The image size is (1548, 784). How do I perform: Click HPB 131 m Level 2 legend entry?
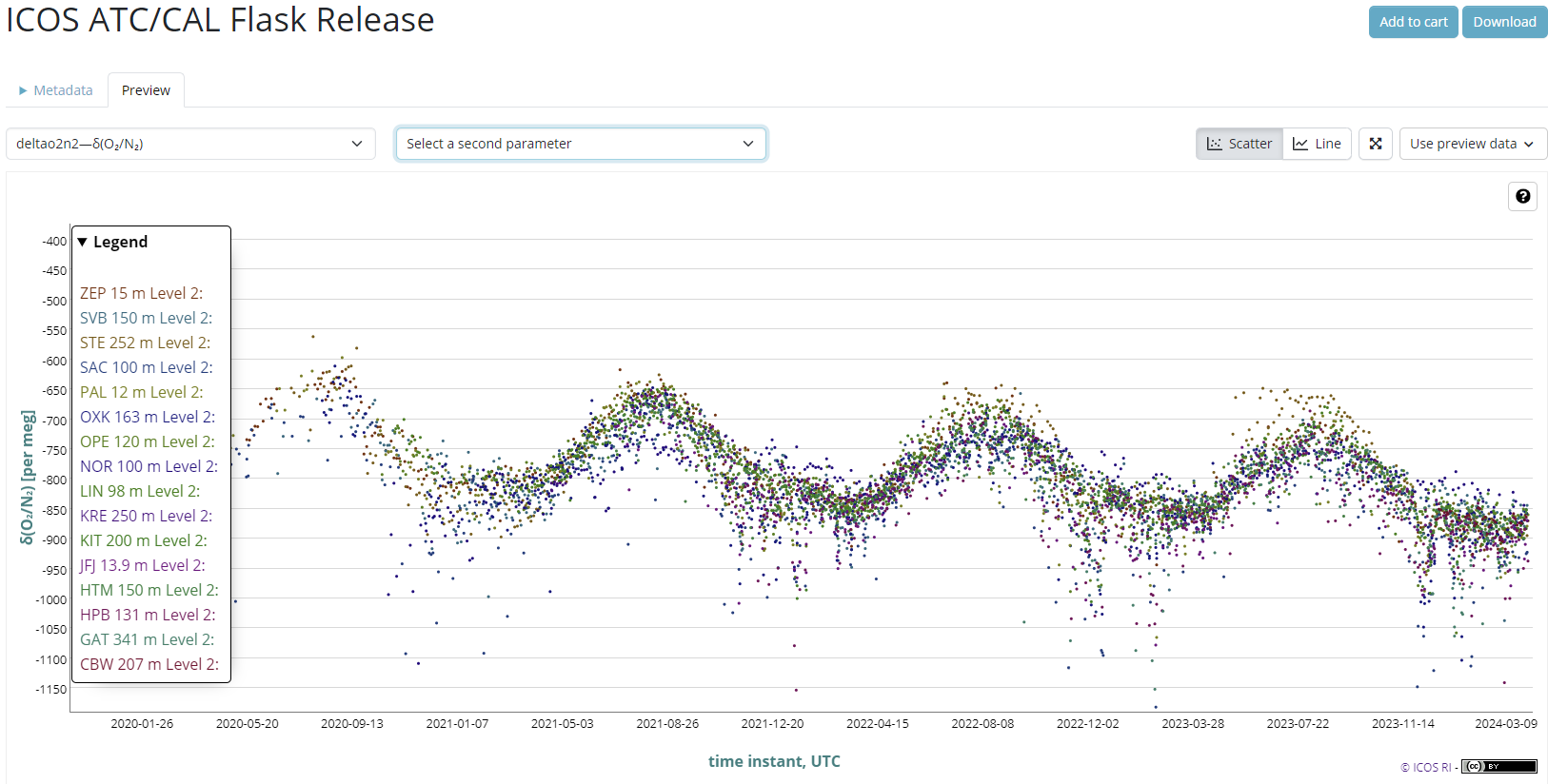tap(148, 615)
